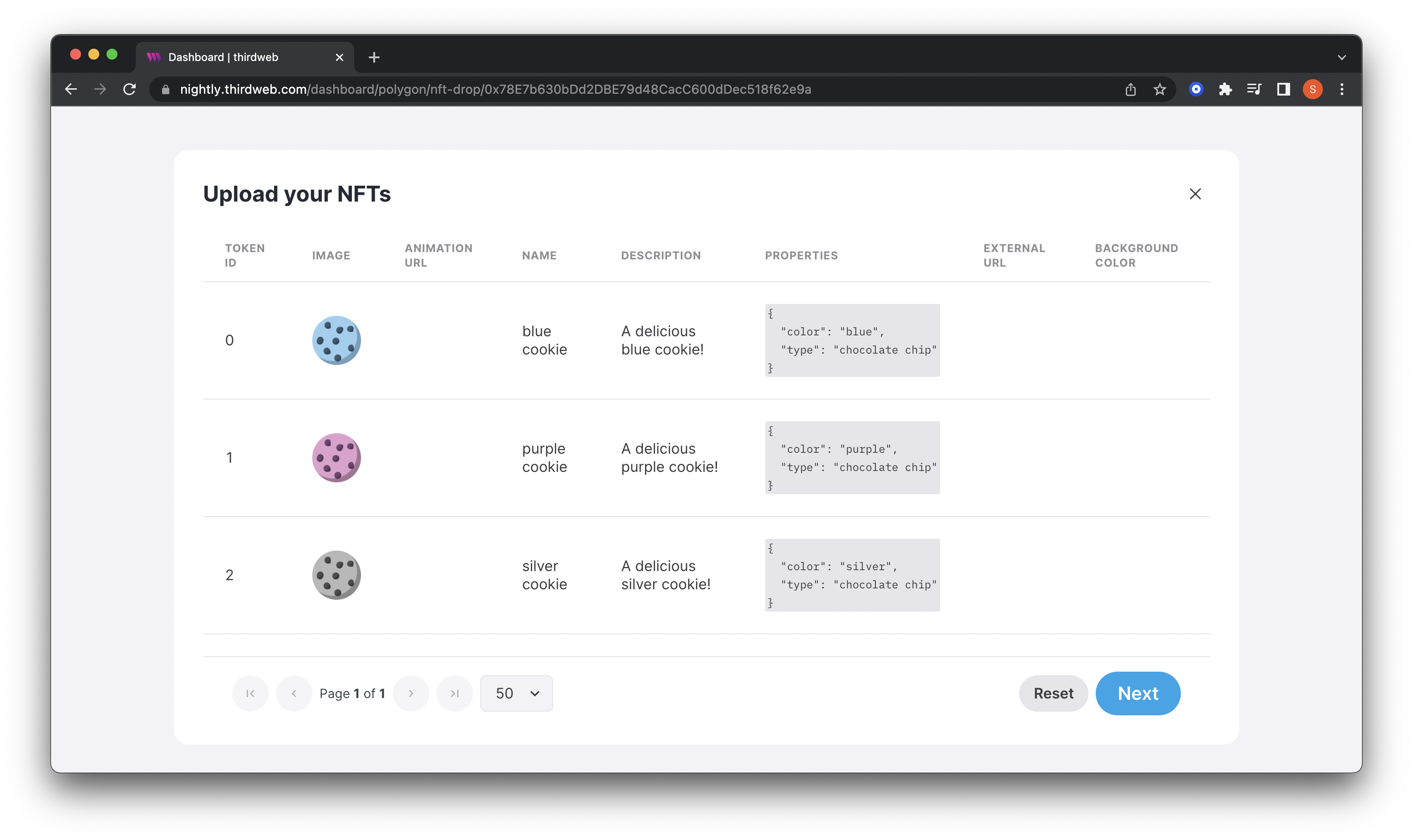Click the go to last page icon
The image size is (1413, 840).
tap(455, 693)
